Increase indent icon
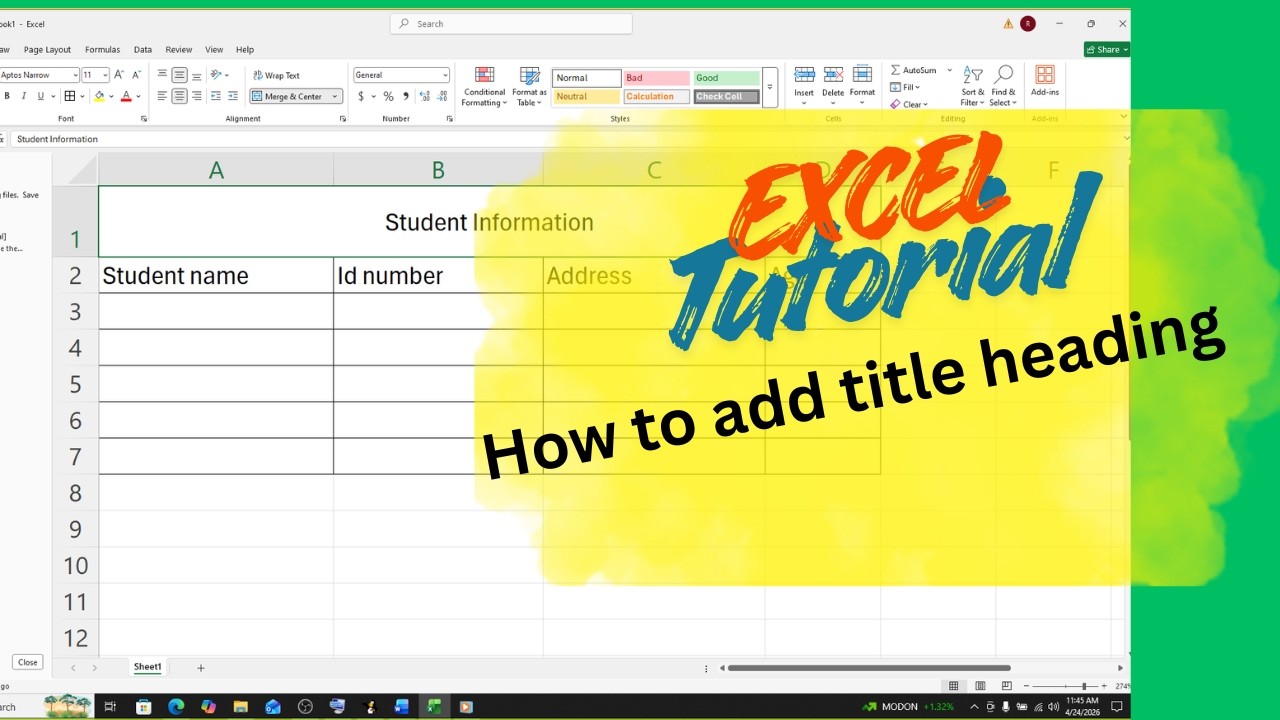The width and height of the screenshot is (1280, 720). click(x=232, y=96)
